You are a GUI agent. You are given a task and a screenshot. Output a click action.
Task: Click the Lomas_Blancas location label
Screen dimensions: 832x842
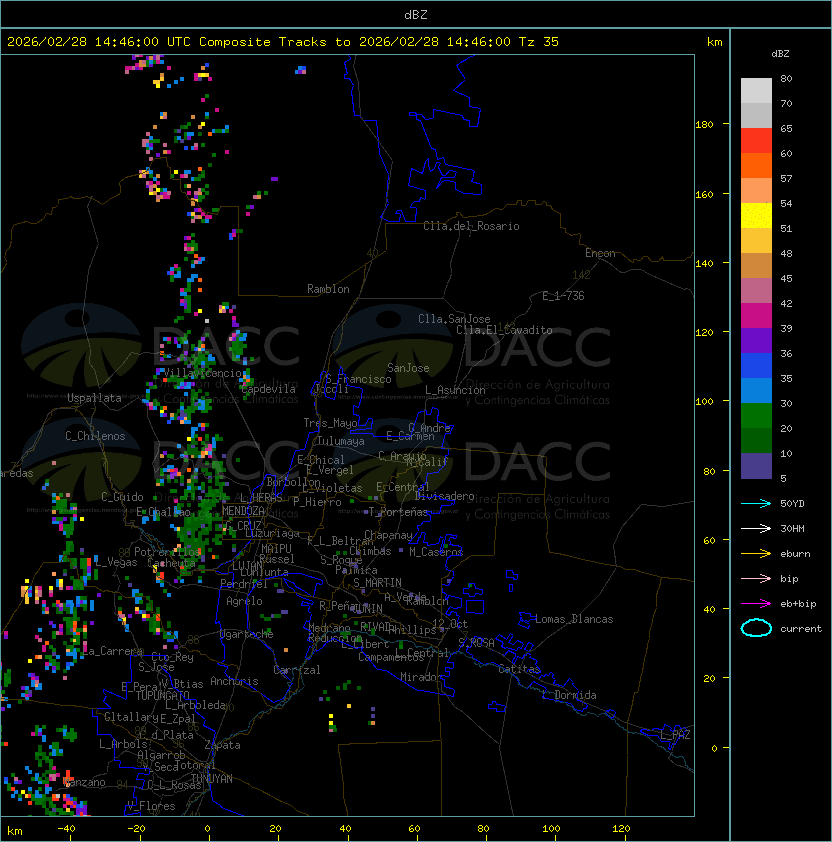click(574, 619)
